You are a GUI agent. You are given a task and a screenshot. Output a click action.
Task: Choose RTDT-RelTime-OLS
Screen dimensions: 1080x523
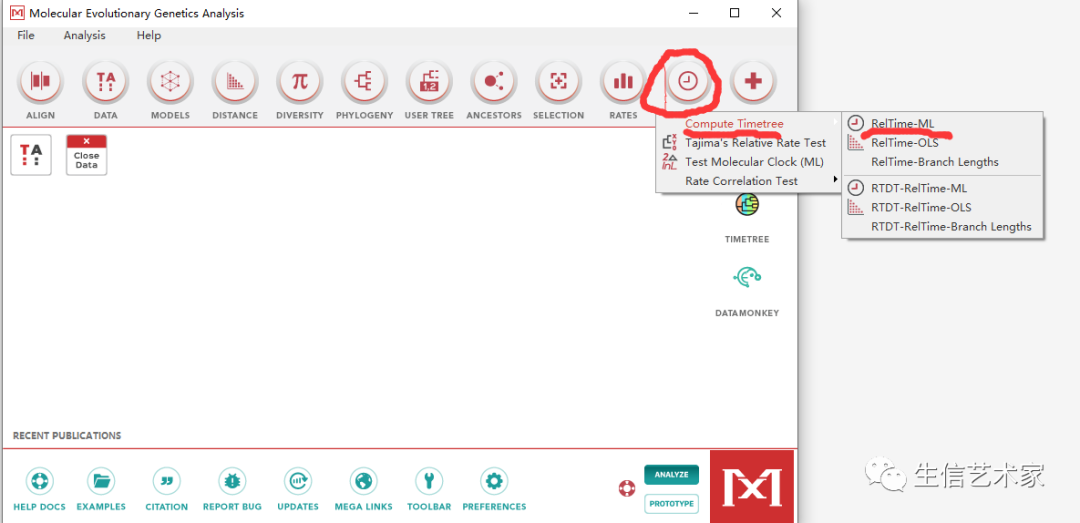943,207
